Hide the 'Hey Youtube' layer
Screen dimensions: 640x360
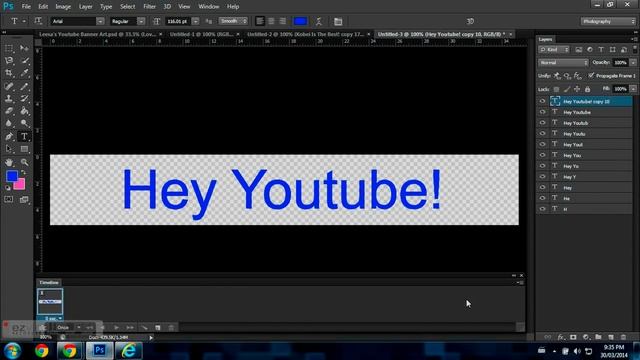coord(542,112)
